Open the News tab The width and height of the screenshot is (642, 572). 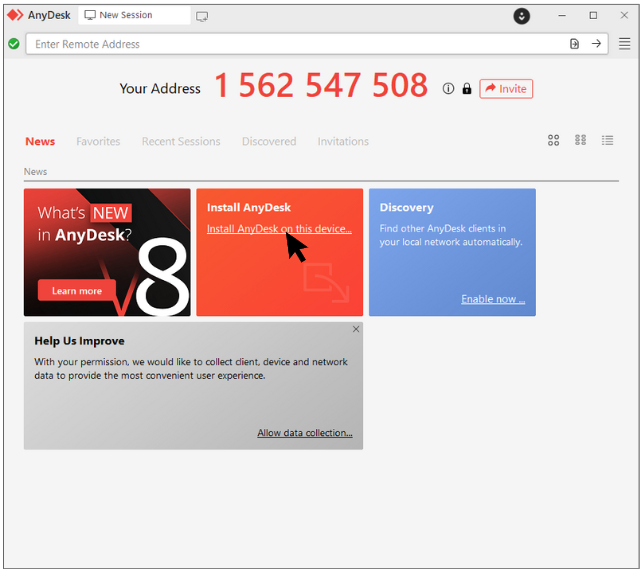point(40,141)
